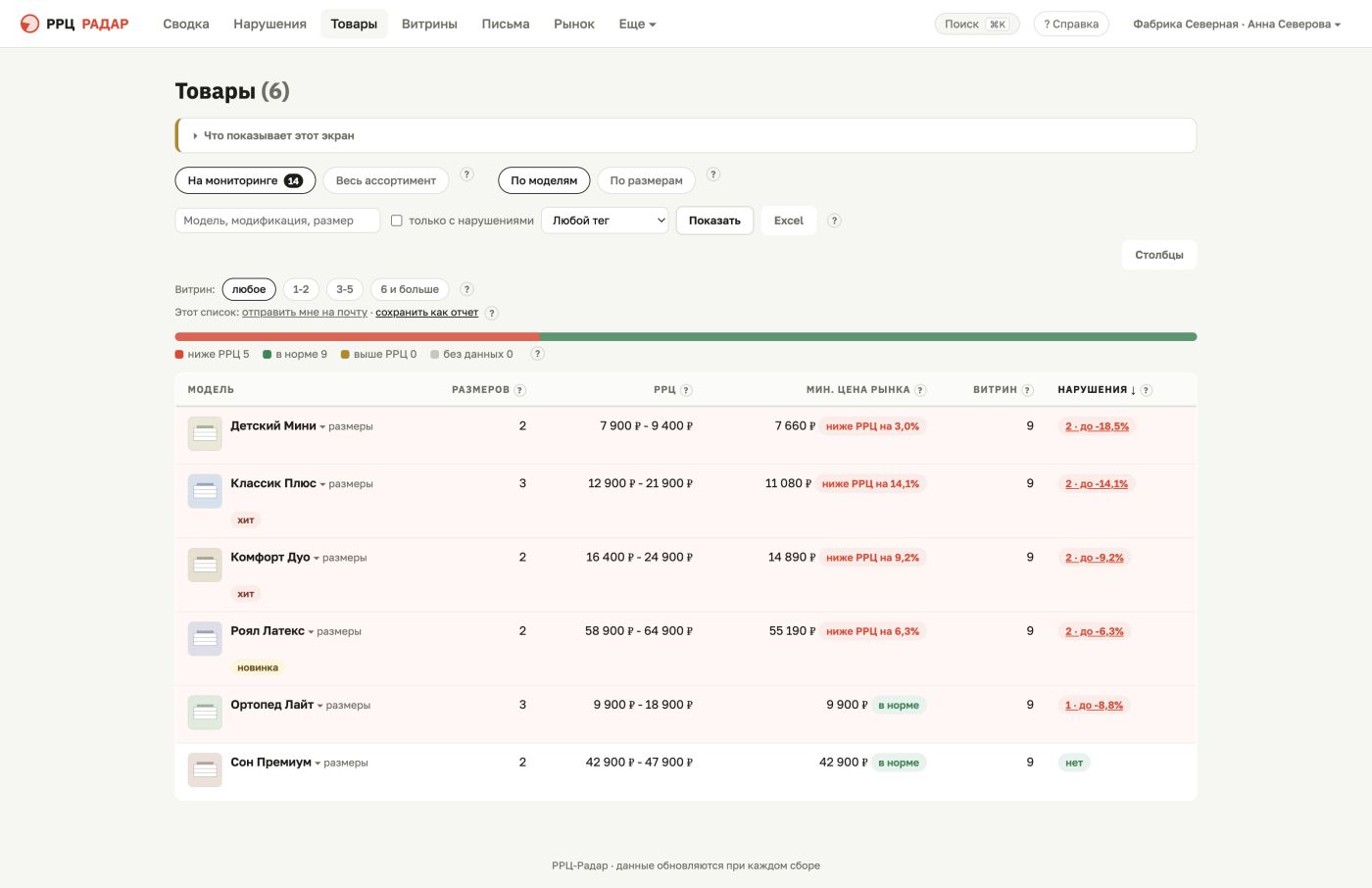Image resolution: width=1372 pixels, height=888 pixels.
Task: Open Нарушения tab
Action: click(269, 24)
